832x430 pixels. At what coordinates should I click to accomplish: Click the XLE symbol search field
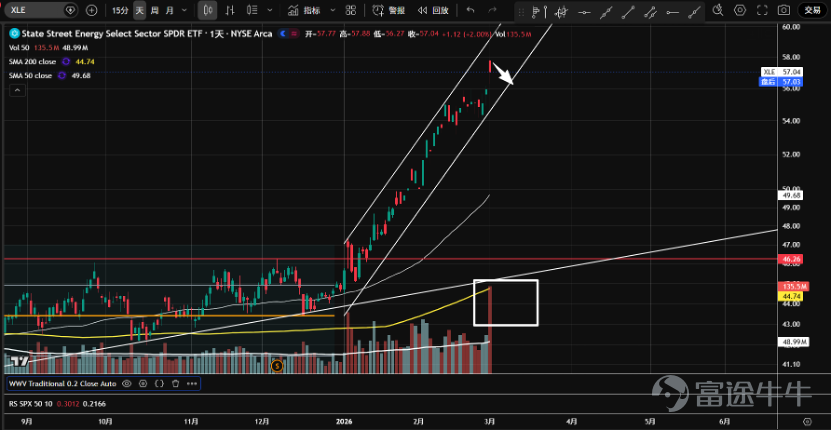click(x=41, y=10)
